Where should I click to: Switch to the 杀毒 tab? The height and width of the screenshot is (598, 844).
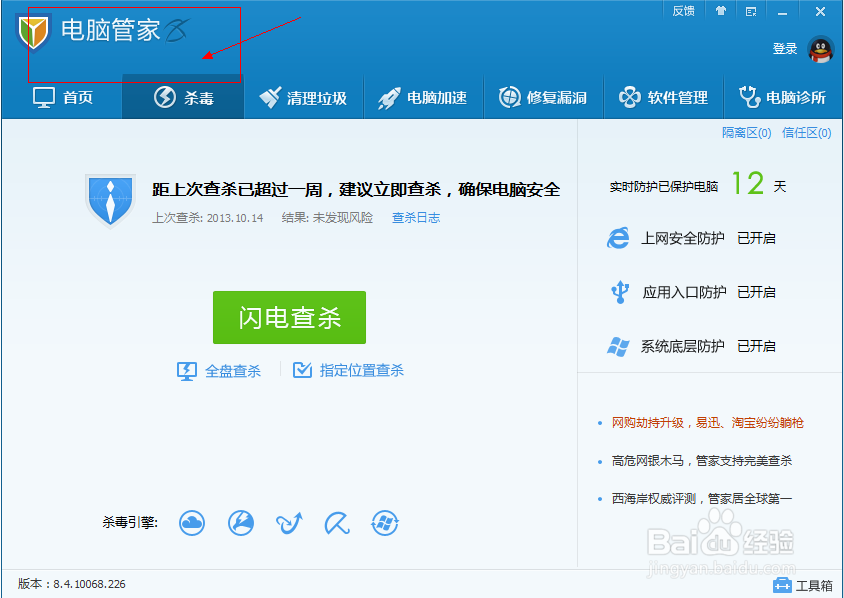click(183, 97)
